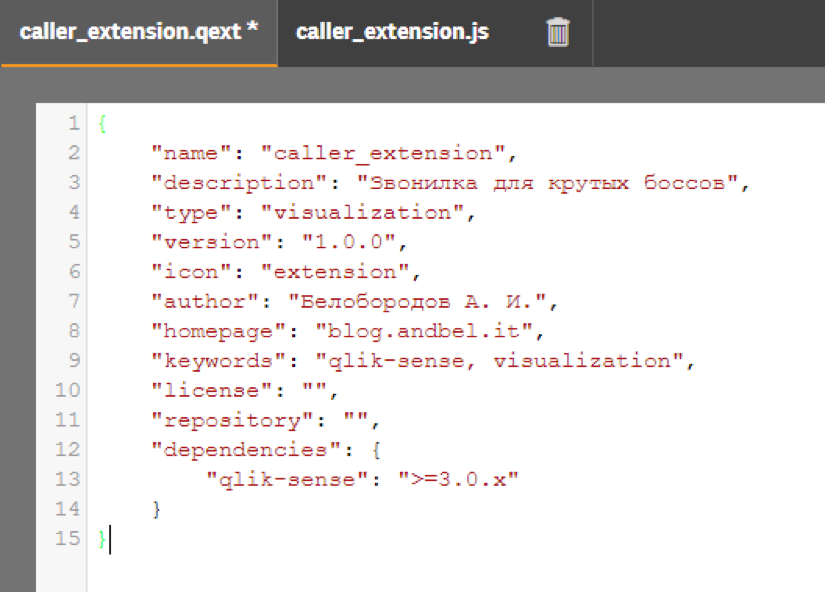Click the "repository" key on line 11
The width and height of the screenshot is (825, 592).
(232, 420)
